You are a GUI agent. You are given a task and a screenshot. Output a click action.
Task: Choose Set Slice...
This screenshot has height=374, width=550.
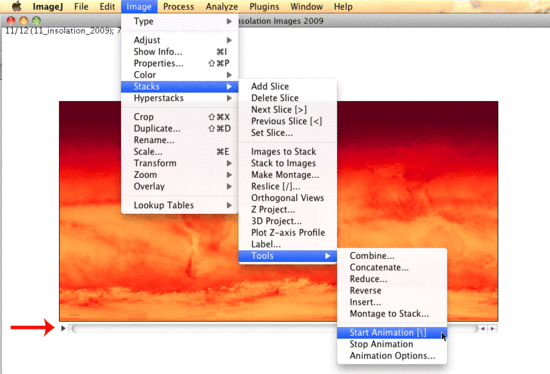(x=288, y=133)
